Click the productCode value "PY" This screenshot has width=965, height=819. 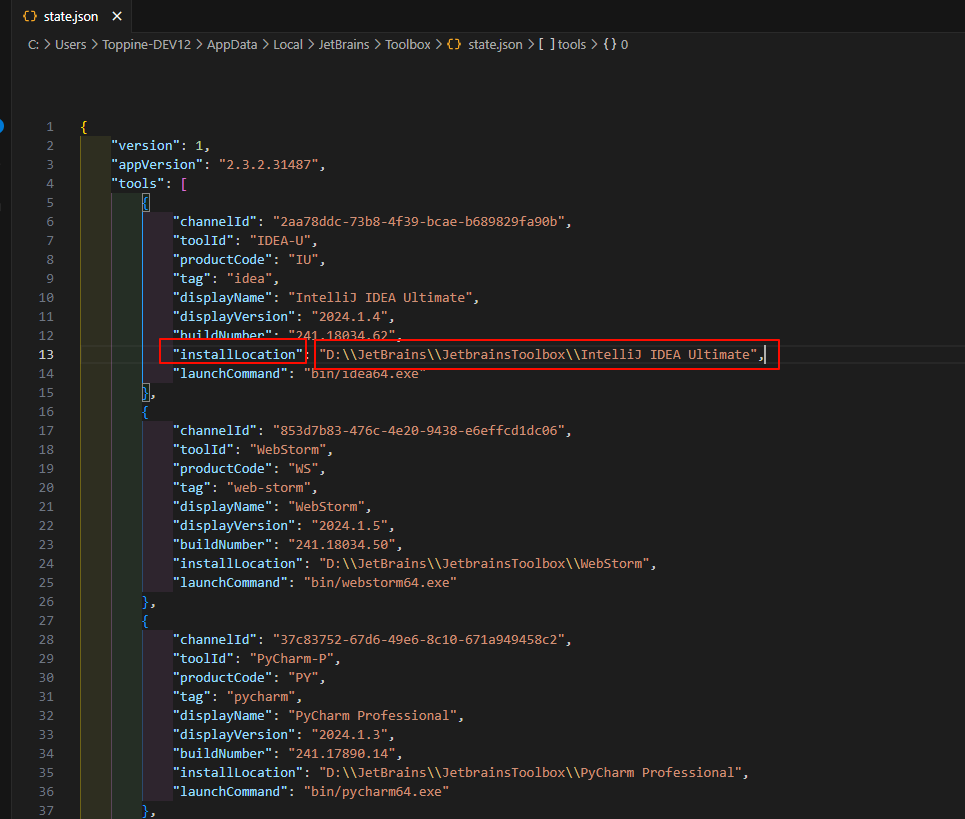coord(303,678)
